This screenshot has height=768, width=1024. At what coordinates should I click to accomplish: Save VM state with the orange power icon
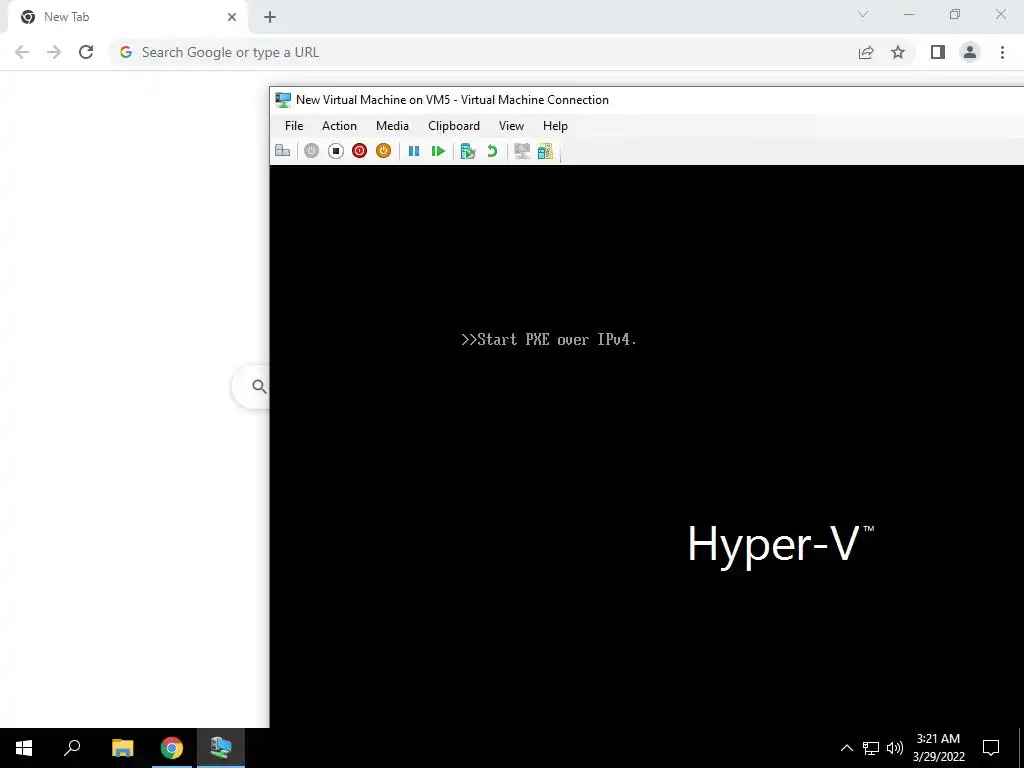pyautogui.click(x=383, y=151)
